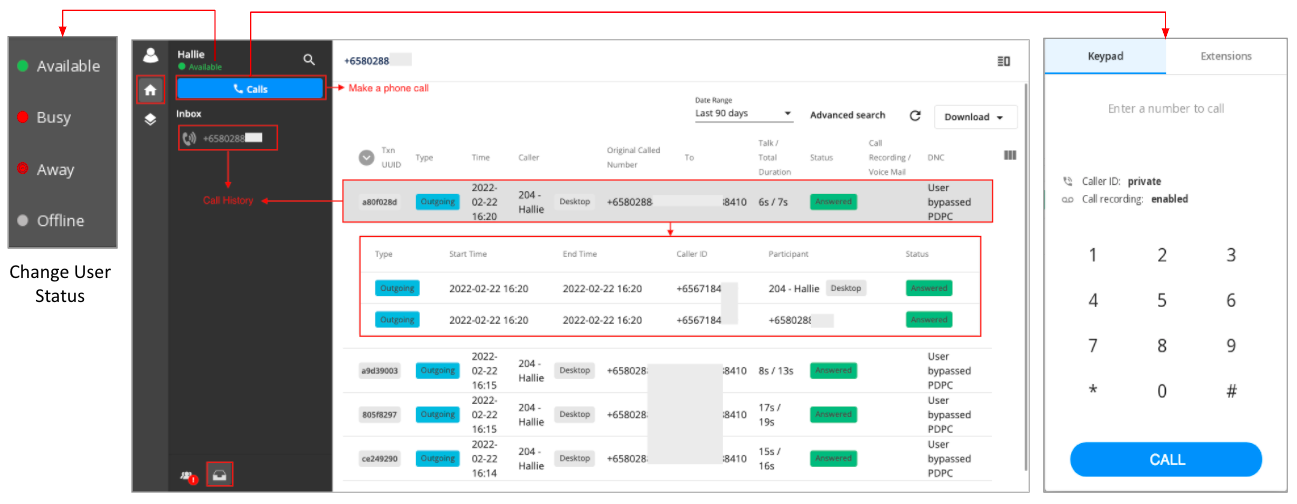This screenshot has width=1297, height=504.
Task: Open the user profile icon in the sidebar
Action: 150,56
